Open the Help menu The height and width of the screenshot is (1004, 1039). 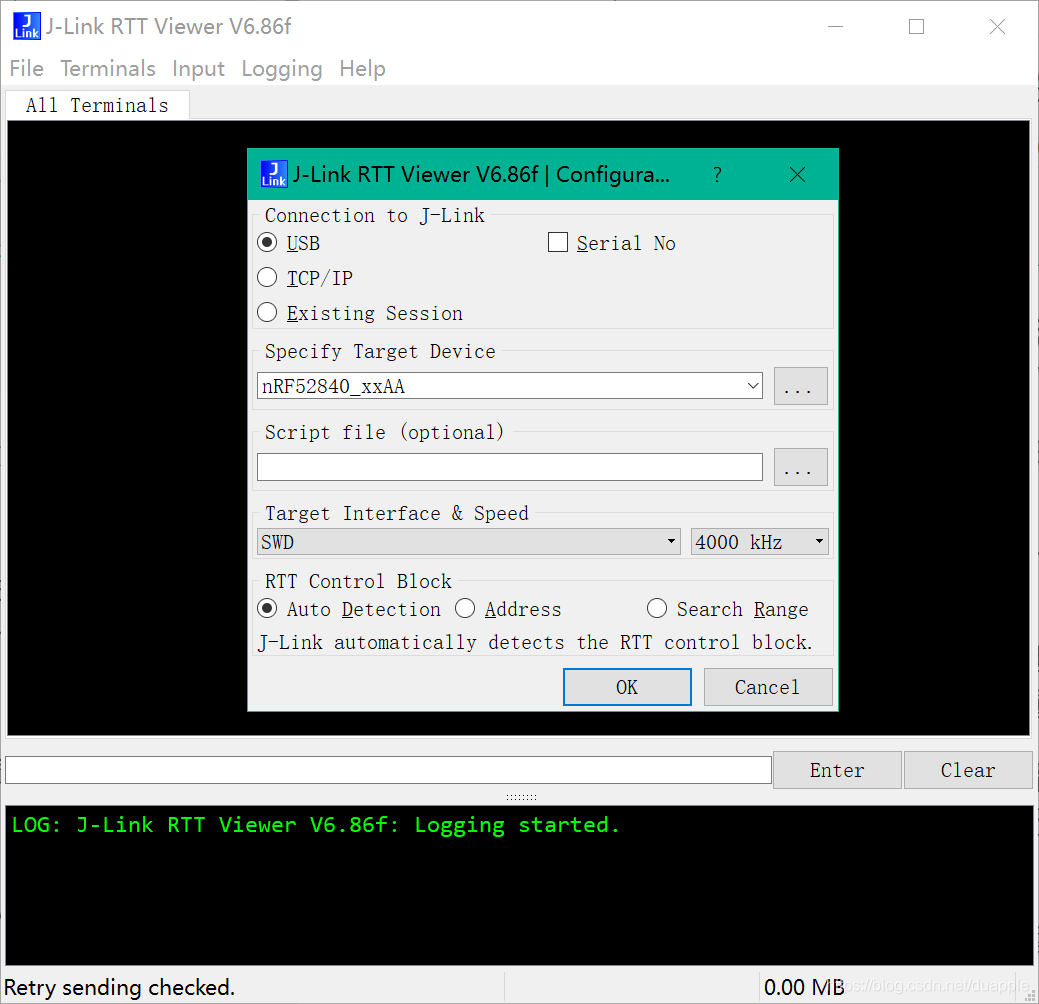tap(362, 69)
